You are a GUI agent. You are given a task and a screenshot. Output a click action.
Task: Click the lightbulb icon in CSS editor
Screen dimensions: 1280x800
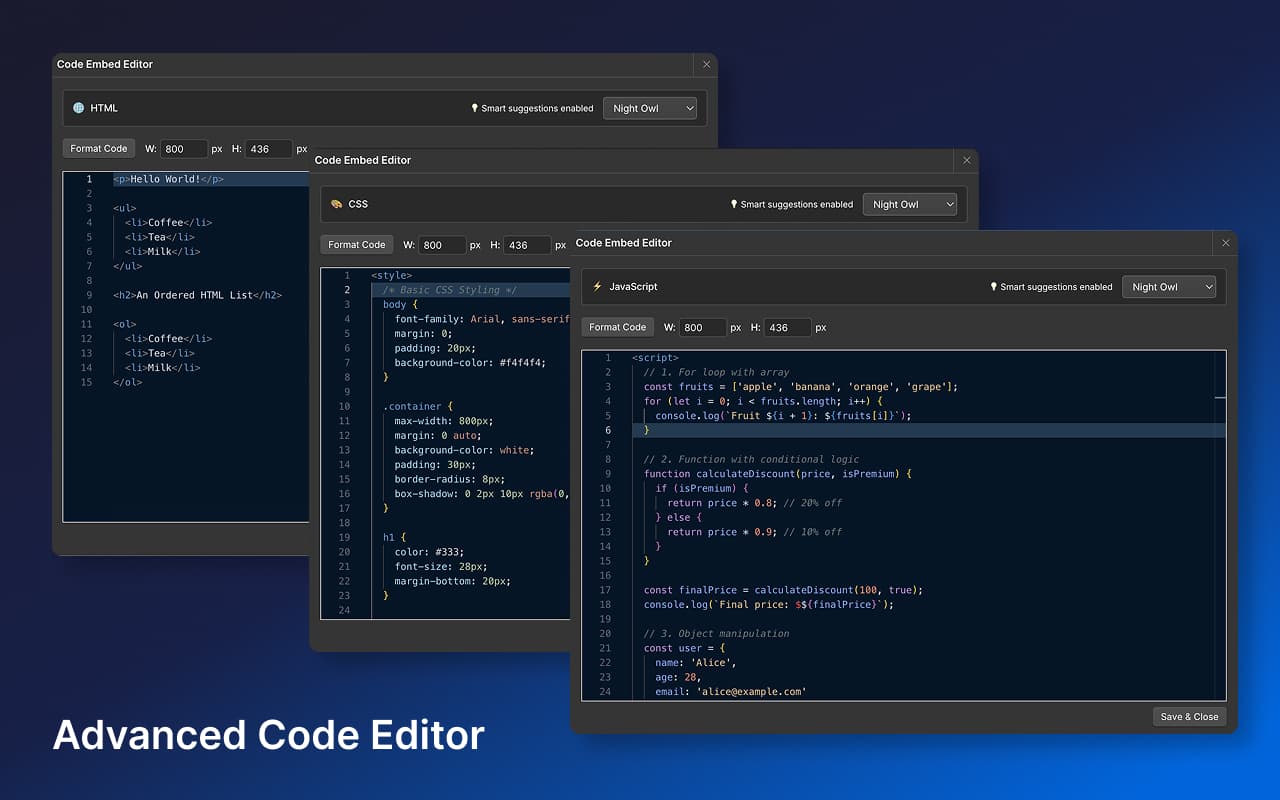tap(734, 204)
